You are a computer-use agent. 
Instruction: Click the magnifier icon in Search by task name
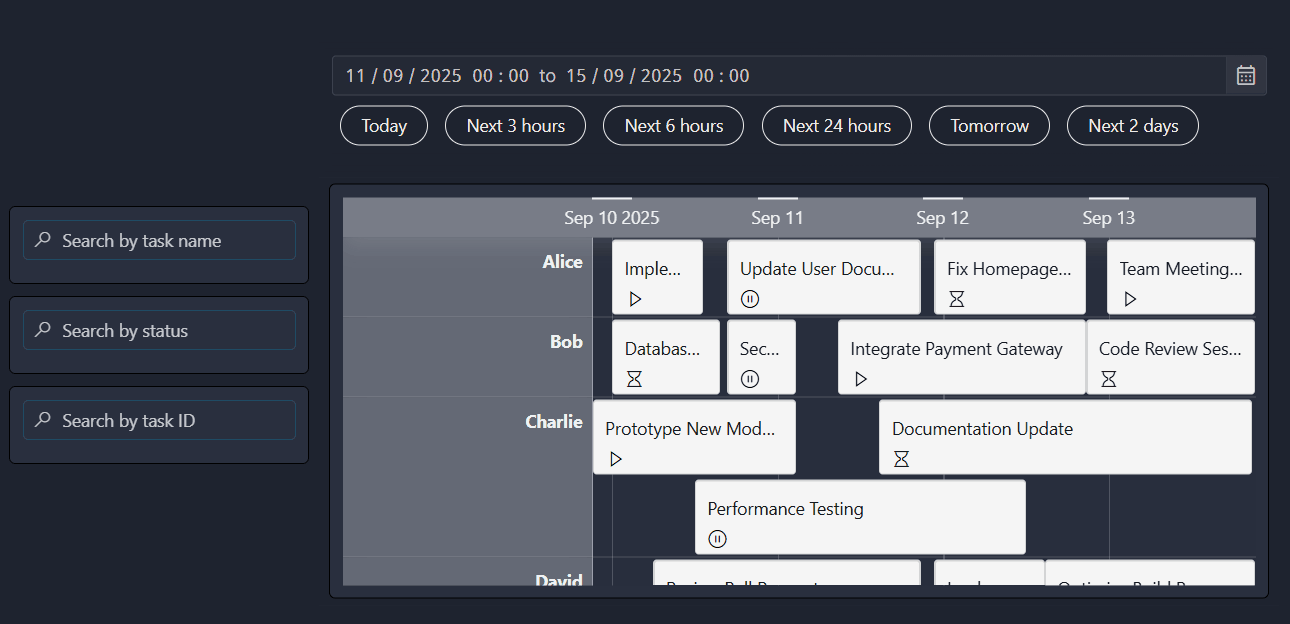click(41, 240)
